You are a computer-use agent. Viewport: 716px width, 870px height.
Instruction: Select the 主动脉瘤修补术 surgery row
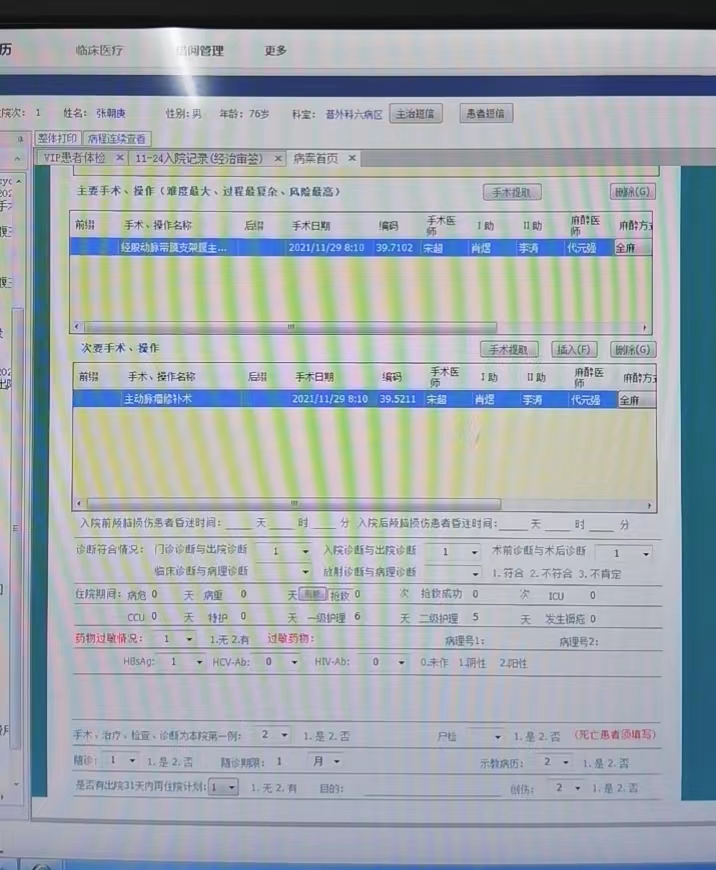364,399
